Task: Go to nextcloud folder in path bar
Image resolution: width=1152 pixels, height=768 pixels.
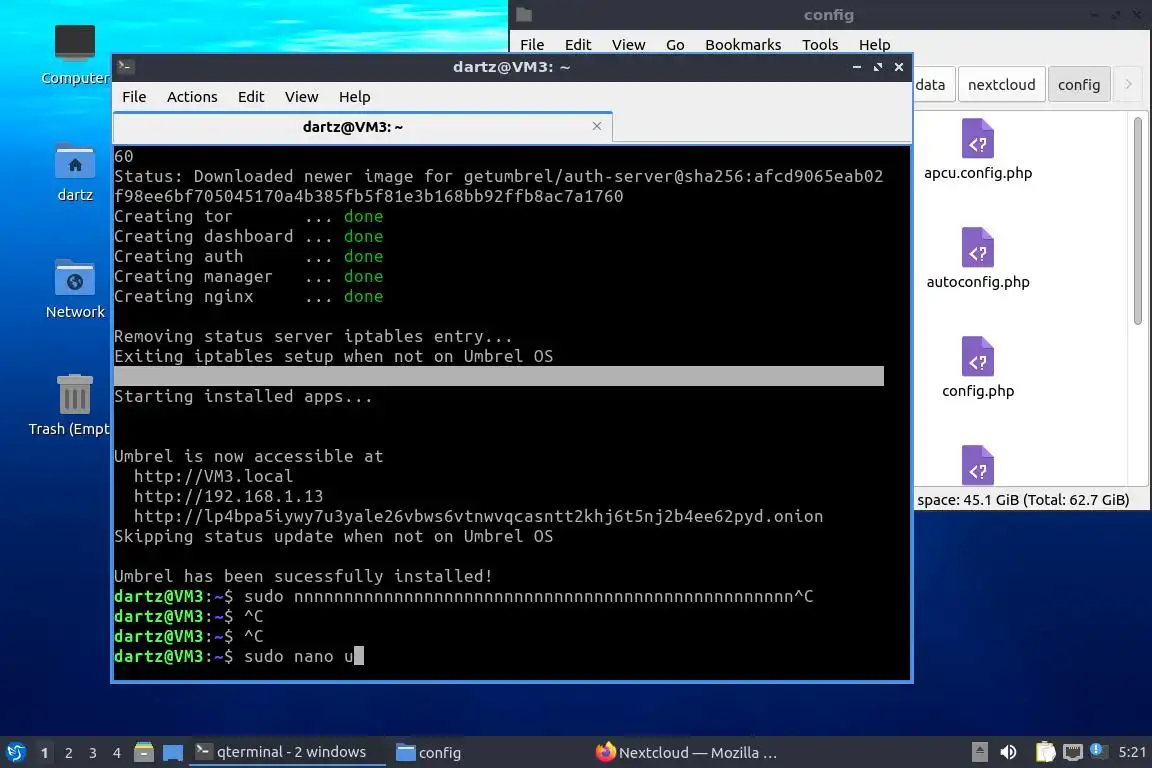Action: (x=1001, y=85)
